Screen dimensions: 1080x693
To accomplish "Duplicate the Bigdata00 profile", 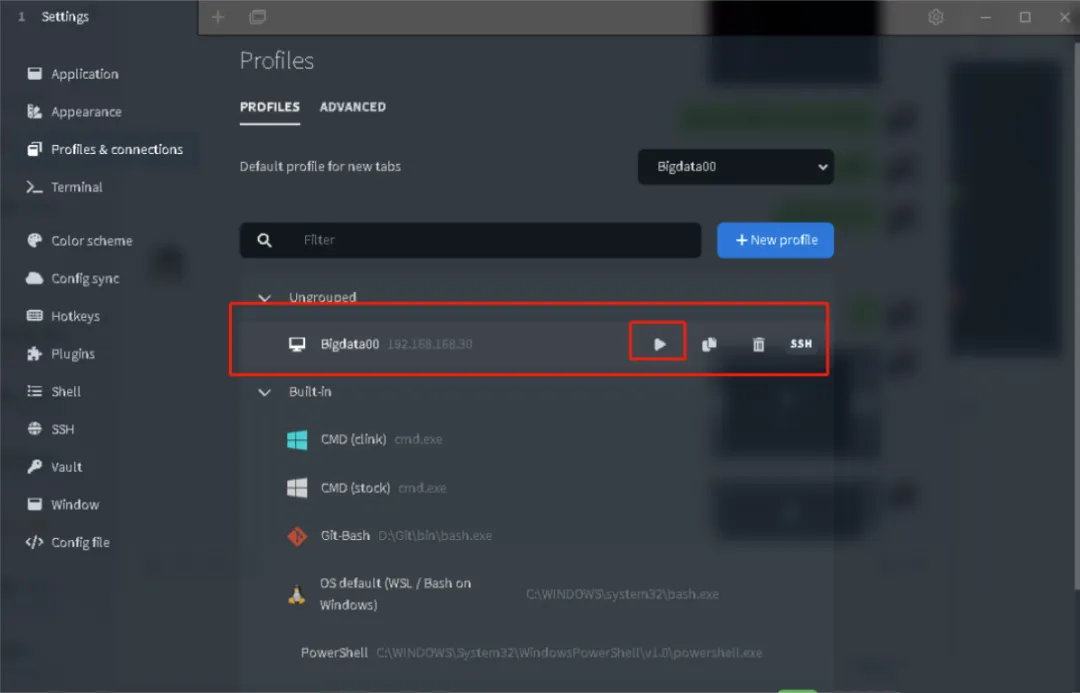I will click(x=709, y=344).
